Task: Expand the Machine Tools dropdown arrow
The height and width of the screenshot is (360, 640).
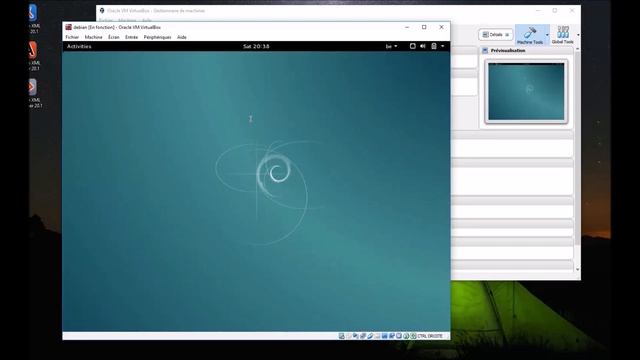Action: coord(547,35)
